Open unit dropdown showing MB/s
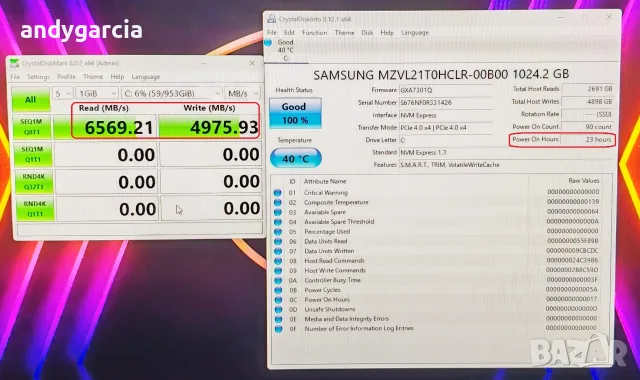Image resolution: width=640 pixels, height=380 pixels. 242,93
